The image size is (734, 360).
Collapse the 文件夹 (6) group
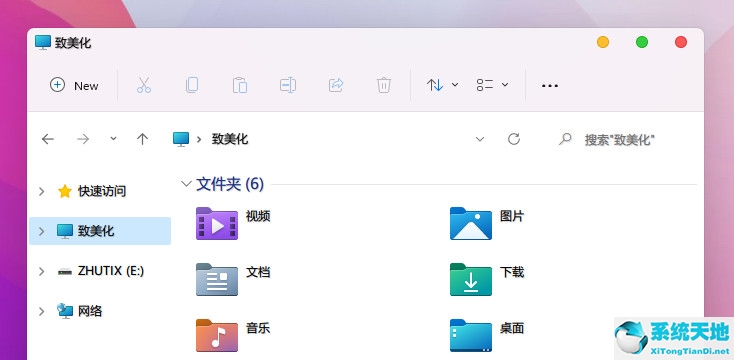(x=186, y=184)
